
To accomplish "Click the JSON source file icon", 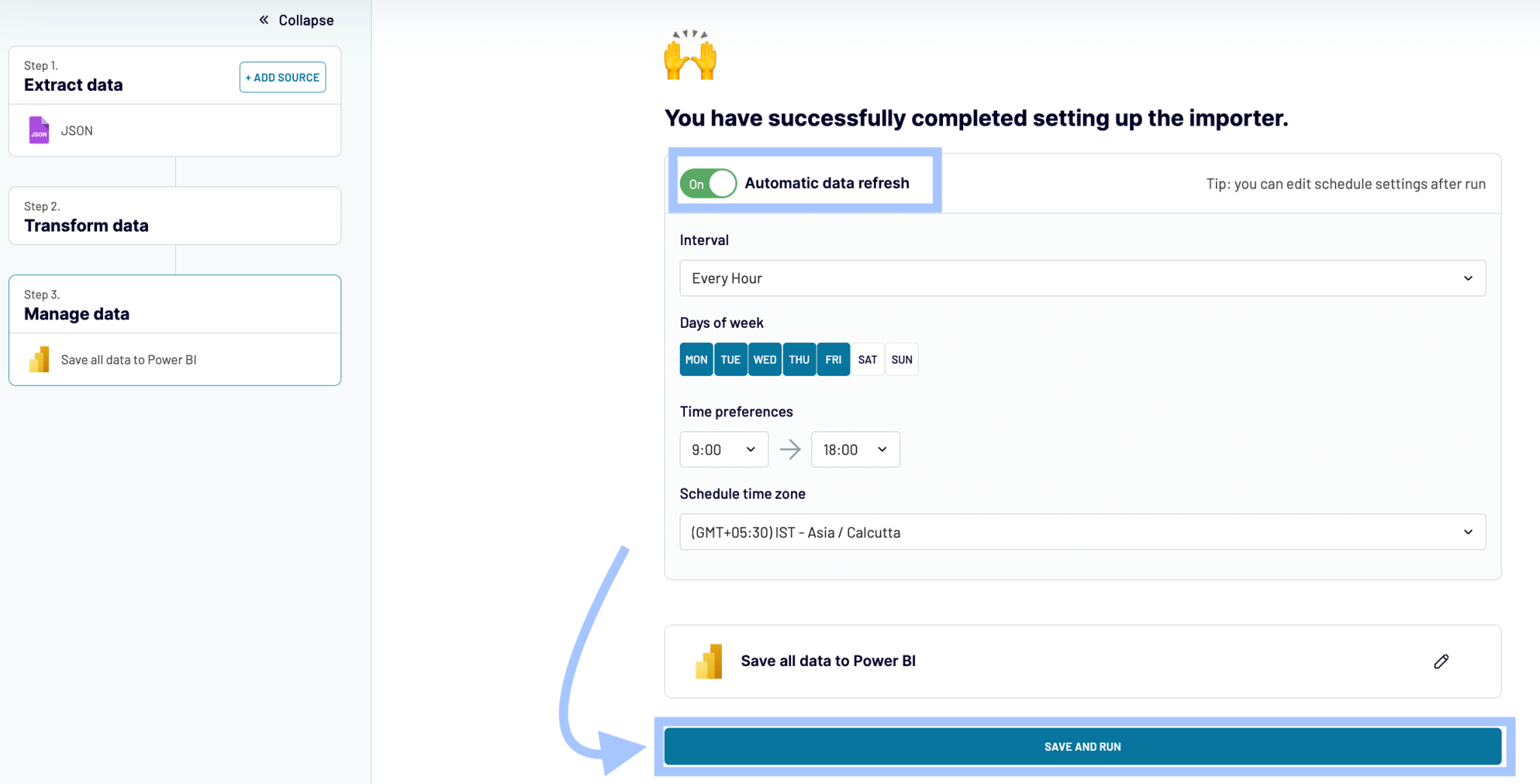I will pos(39,131).
